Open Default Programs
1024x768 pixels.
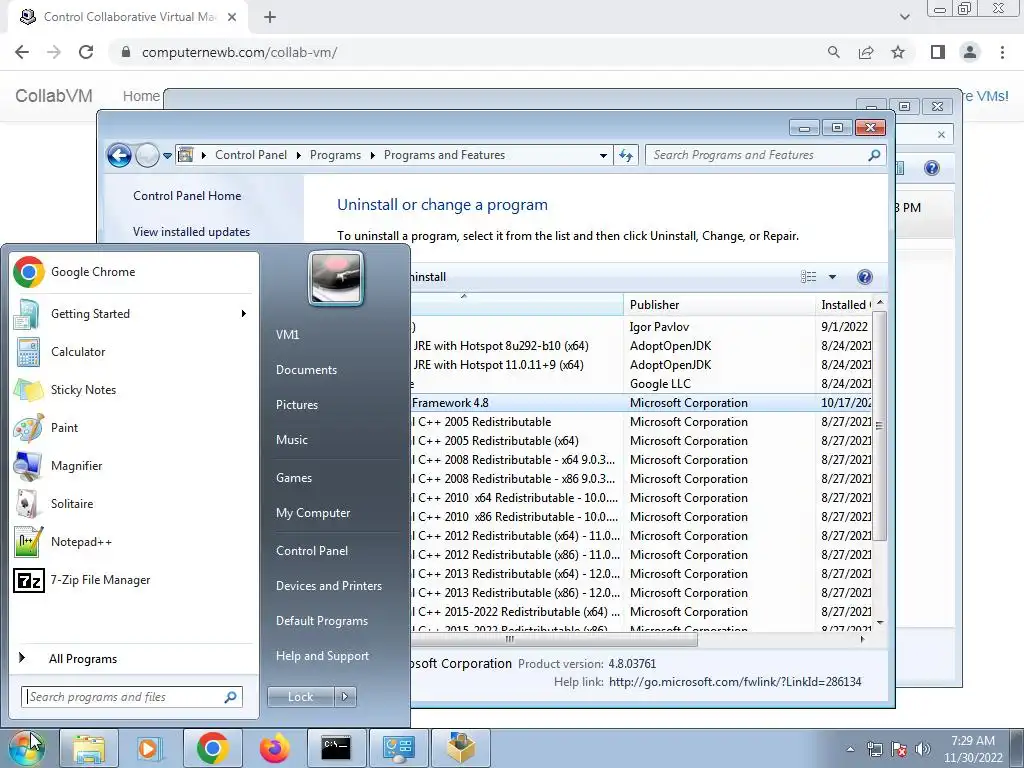(x=322, y=621)
